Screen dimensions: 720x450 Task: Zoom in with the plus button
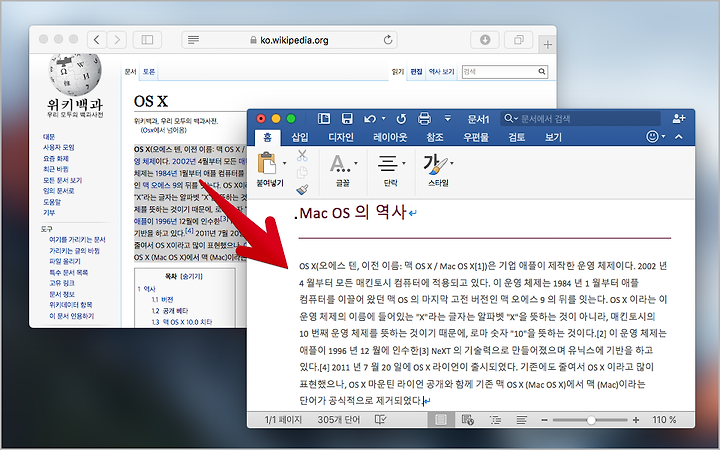(636, 420)
